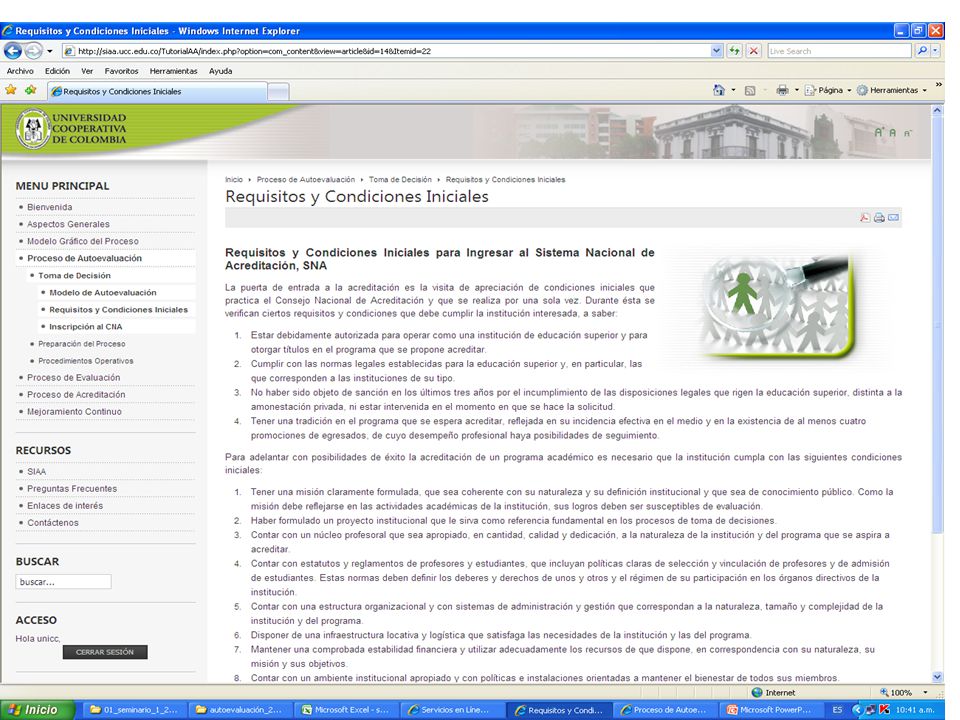This screenshot has height=720, width=960.
Task: Click the Toma de Decisión breadcrumb link
Action: [400, 179]
